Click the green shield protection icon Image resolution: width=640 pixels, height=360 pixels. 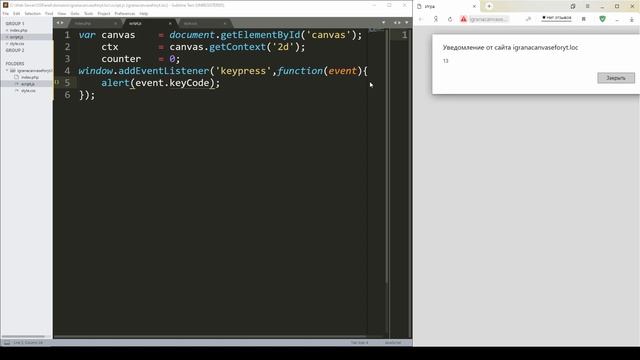602,19
